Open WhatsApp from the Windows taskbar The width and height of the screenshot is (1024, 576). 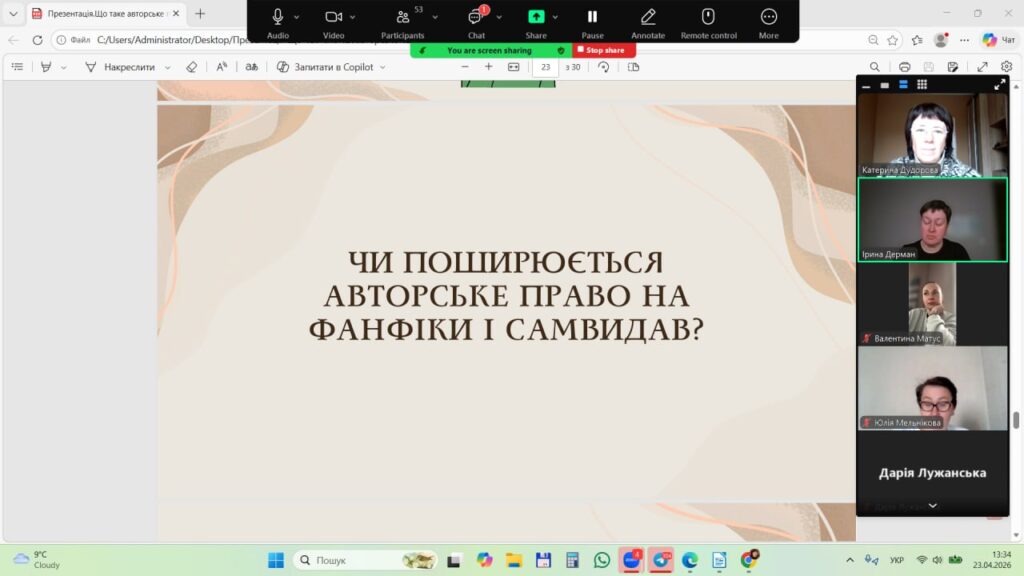click(602, 560)
